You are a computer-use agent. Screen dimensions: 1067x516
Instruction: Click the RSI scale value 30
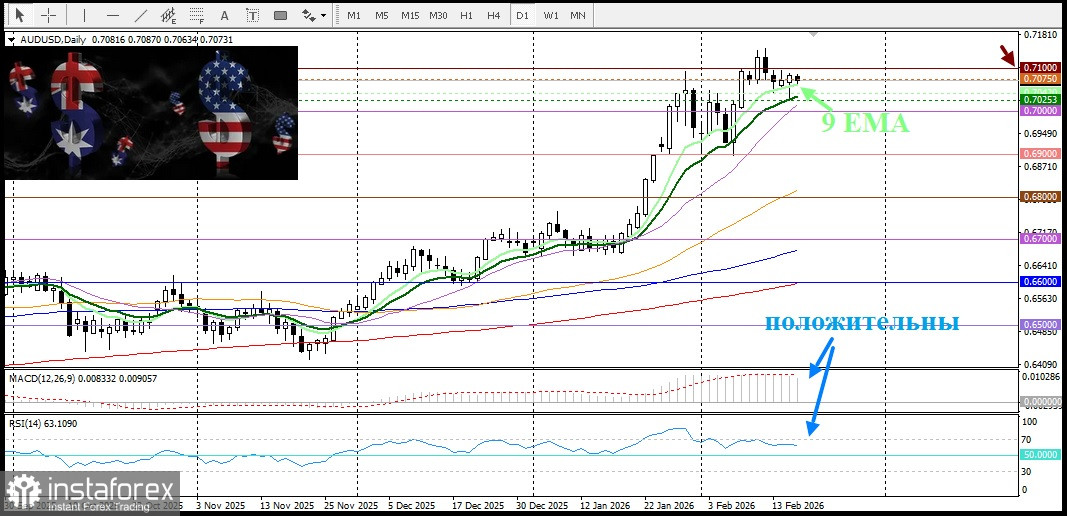point(1028,472)
